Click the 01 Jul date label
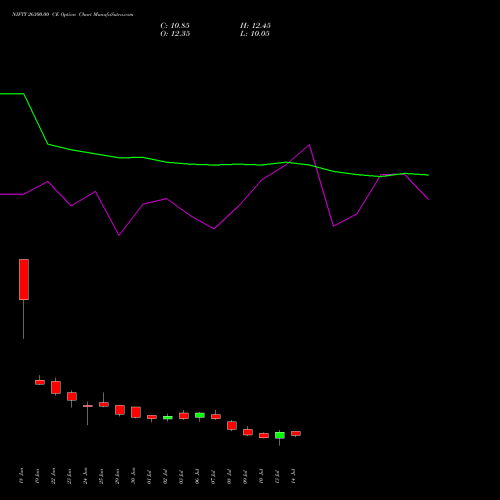This screenshot has height=500, width=500. pos(149,477)
